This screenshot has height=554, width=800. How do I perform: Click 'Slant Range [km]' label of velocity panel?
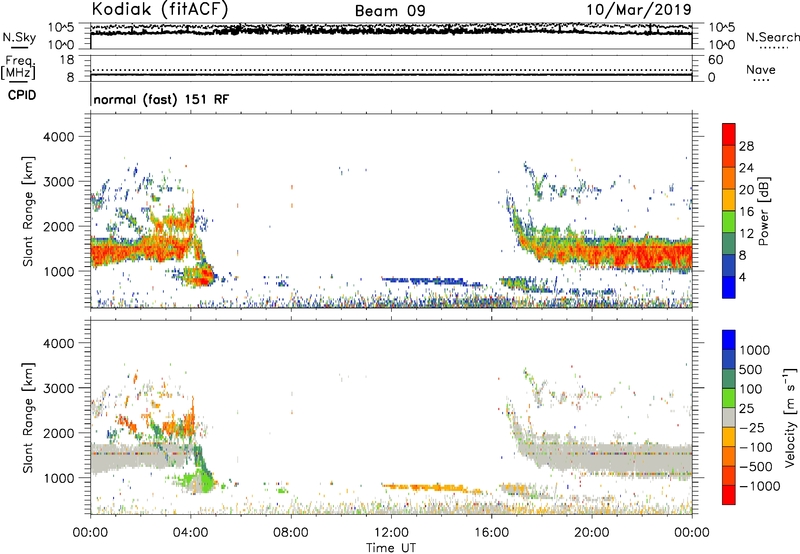(x=28, y=418)
